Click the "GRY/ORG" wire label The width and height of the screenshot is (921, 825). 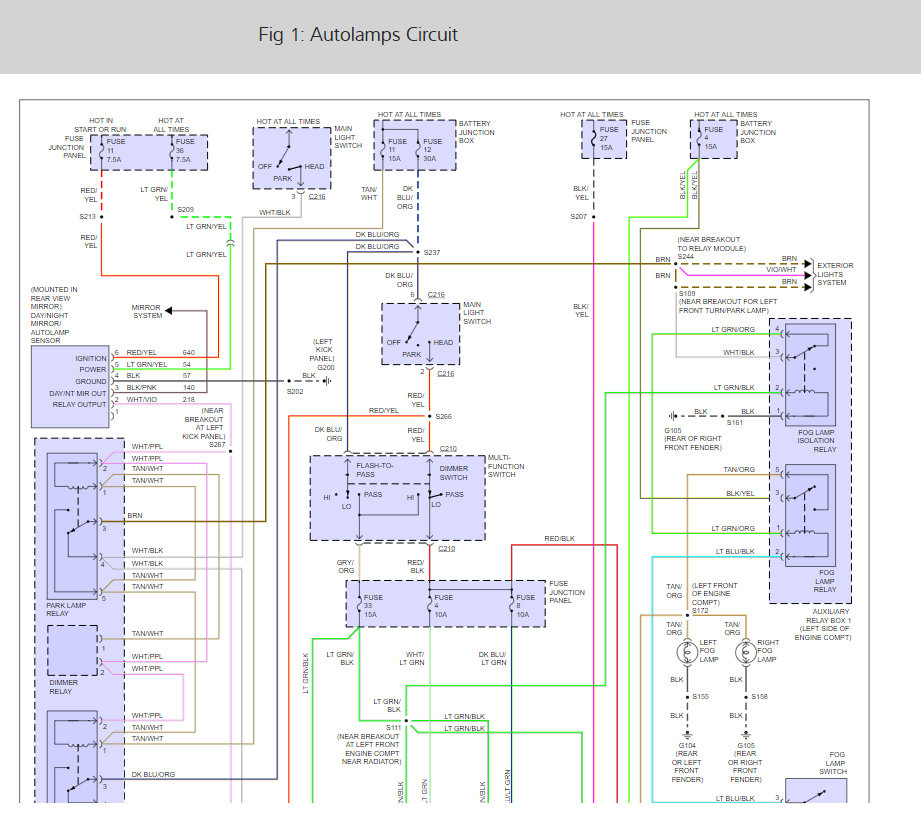click(346, 566)
